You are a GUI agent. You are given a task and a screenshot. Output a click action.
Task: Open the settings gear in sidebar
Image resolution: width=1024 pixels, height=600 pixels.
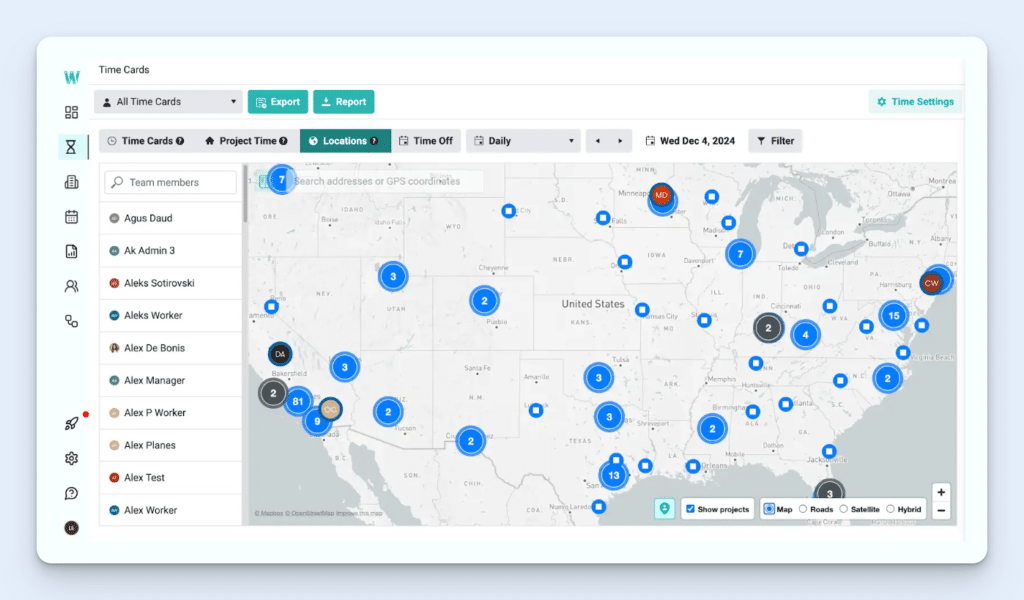(x=71, y=458)
